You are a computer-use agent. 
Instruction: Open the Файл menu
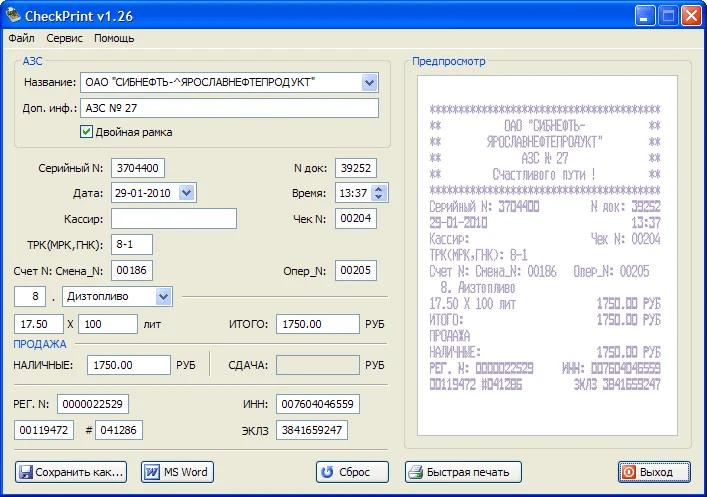pos(21,39)
